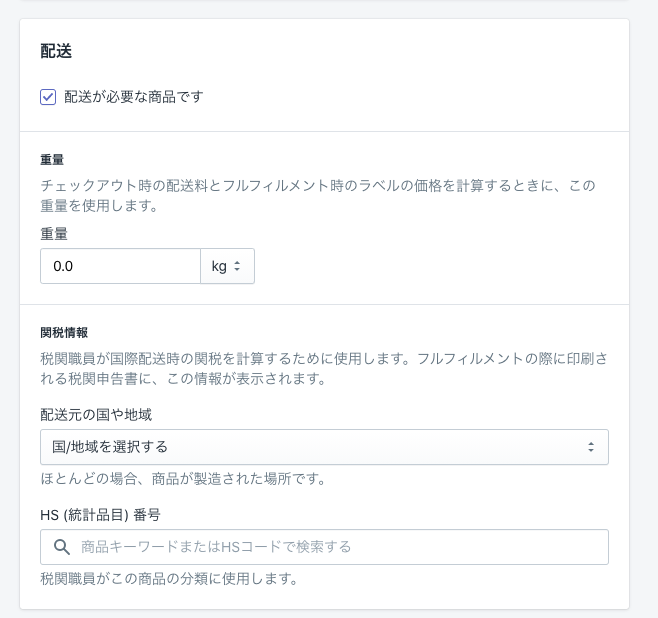Click the 配送が必要な商品です label text

[134, 97]
